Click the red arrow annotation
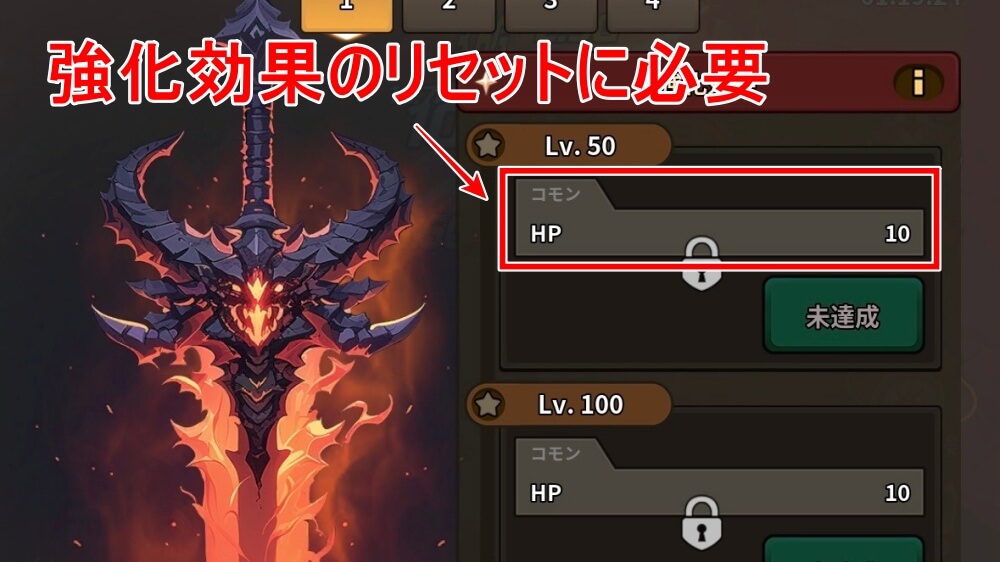This screenshot has height=562, width=1000. tap(449, 160)
